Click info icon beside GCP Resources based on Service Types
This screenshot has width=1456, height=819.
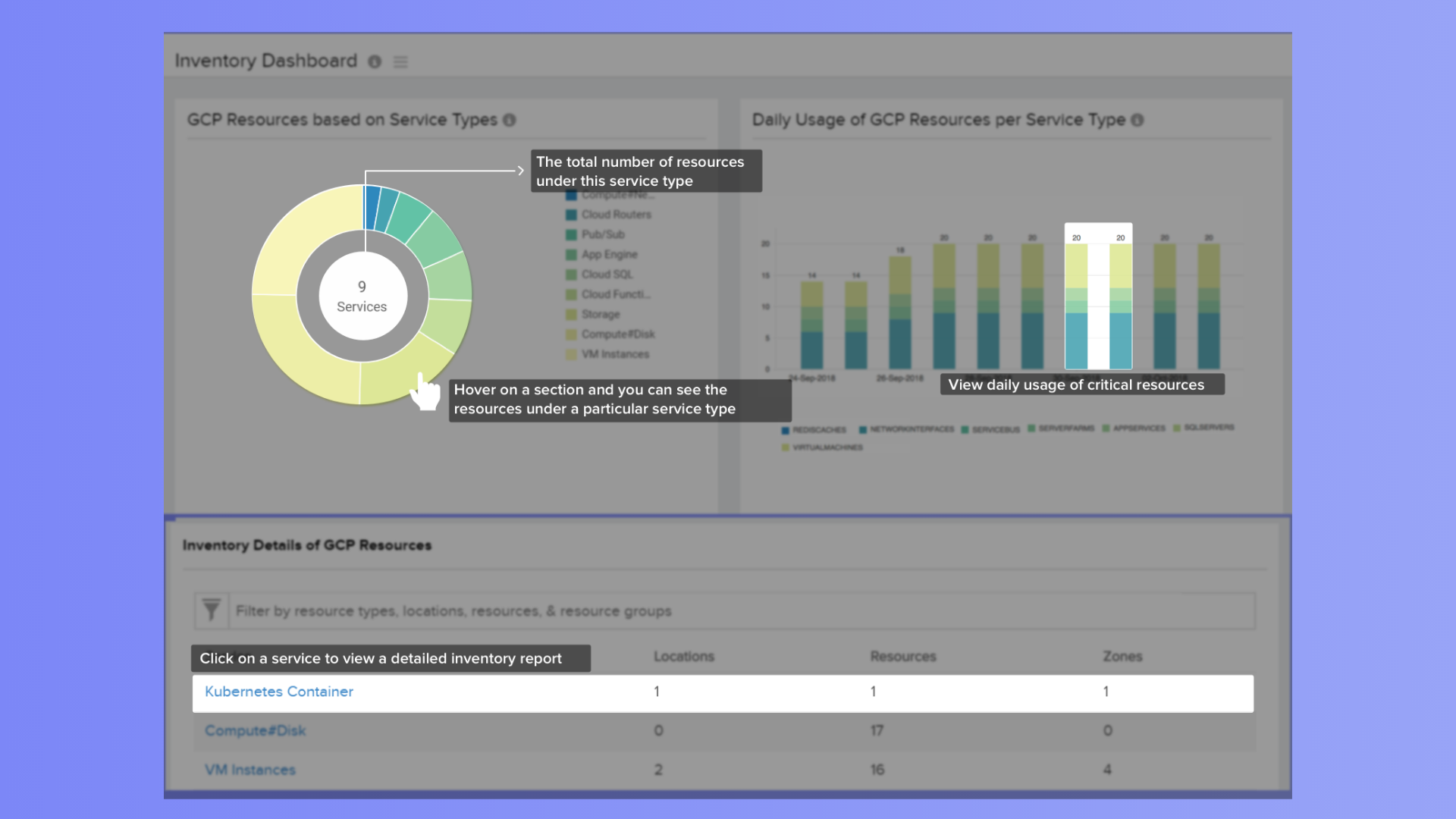pyautogui.click(x=510, y=120)
